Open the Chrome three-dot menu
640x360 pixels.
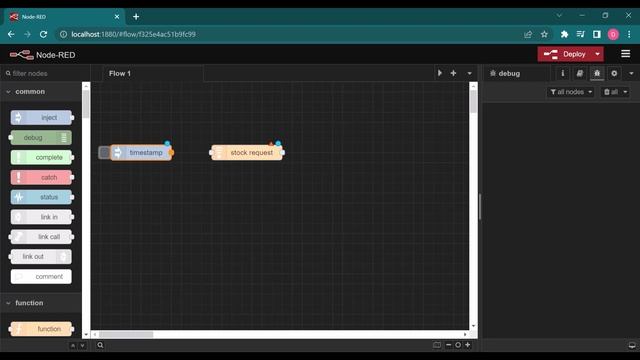coord(629,34)
